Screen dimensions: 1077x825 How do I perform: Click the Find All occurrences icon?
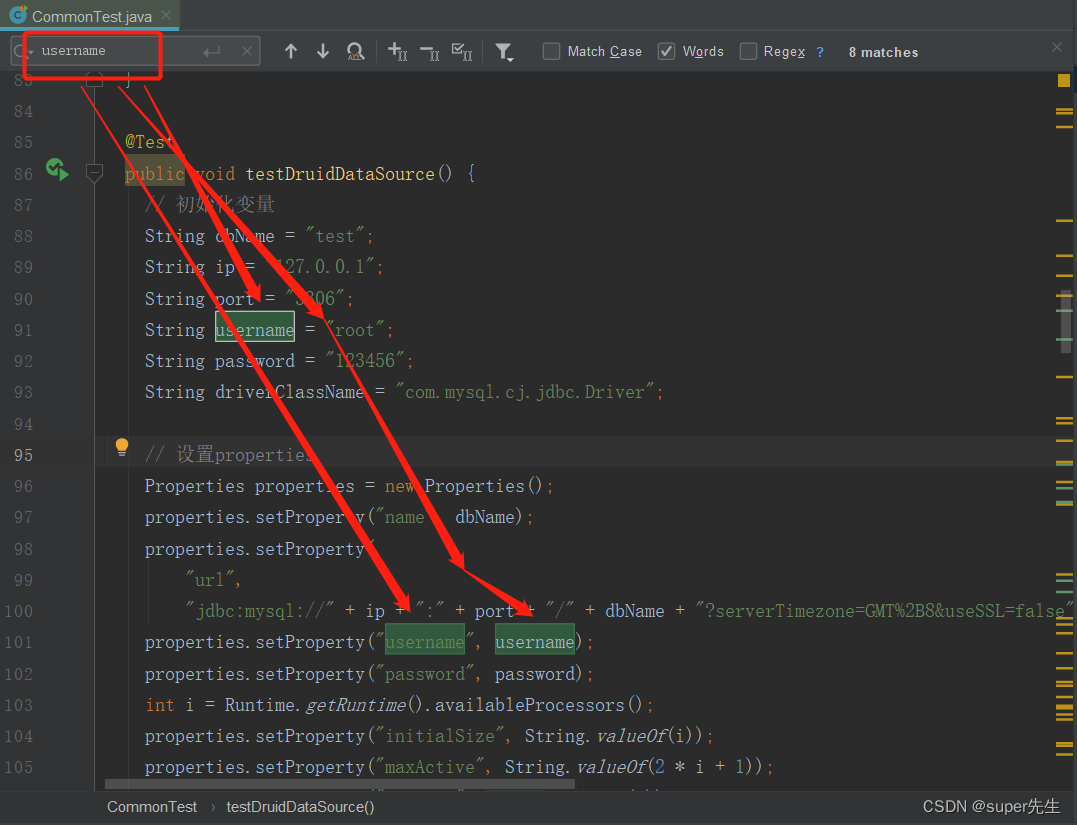click(355, 52)
